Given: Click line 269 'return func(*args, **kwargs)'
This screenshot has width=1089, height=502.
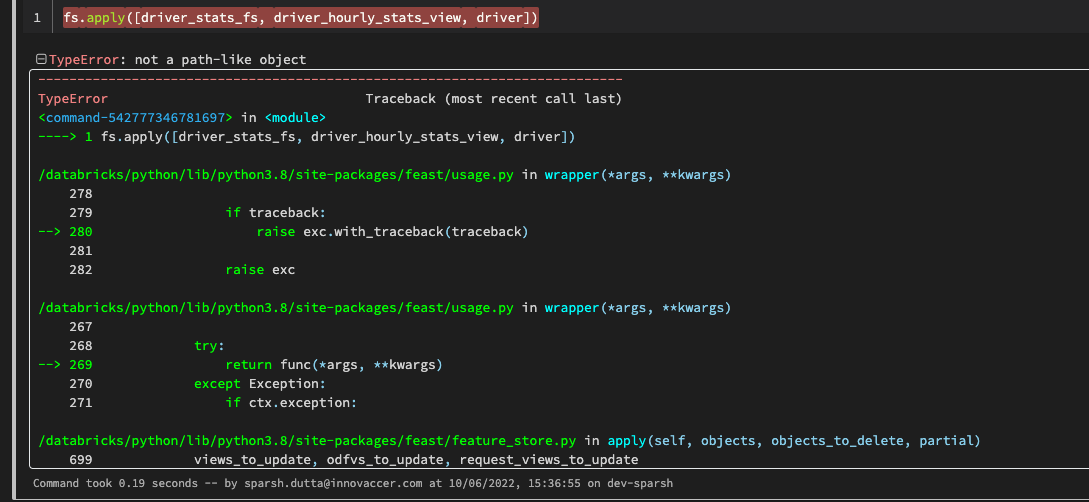Looking at the screenshot, I should (334, 364).
